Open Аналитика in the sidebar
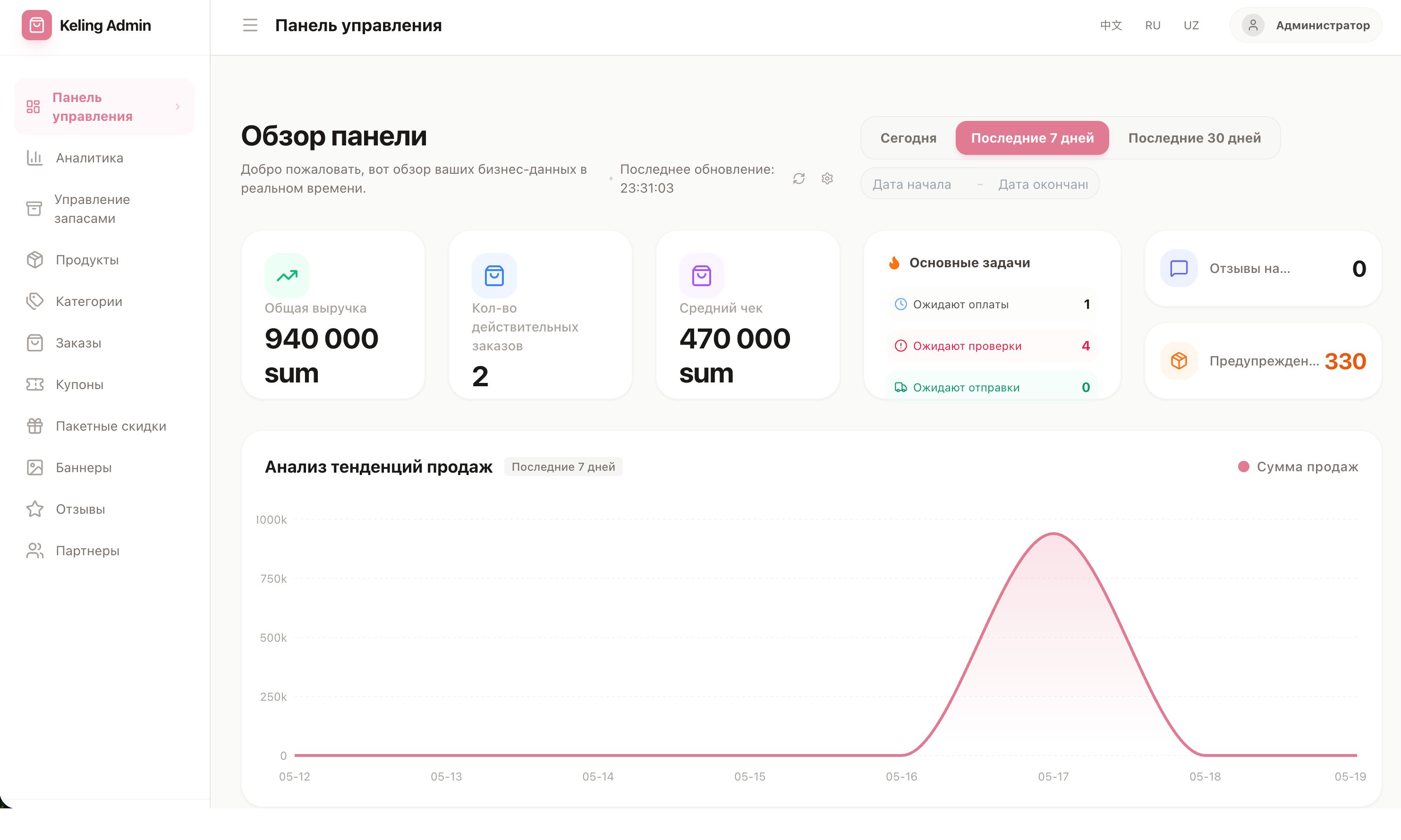Image resolution: width=1401 pixels, height=840 pixels. (105, 158)
